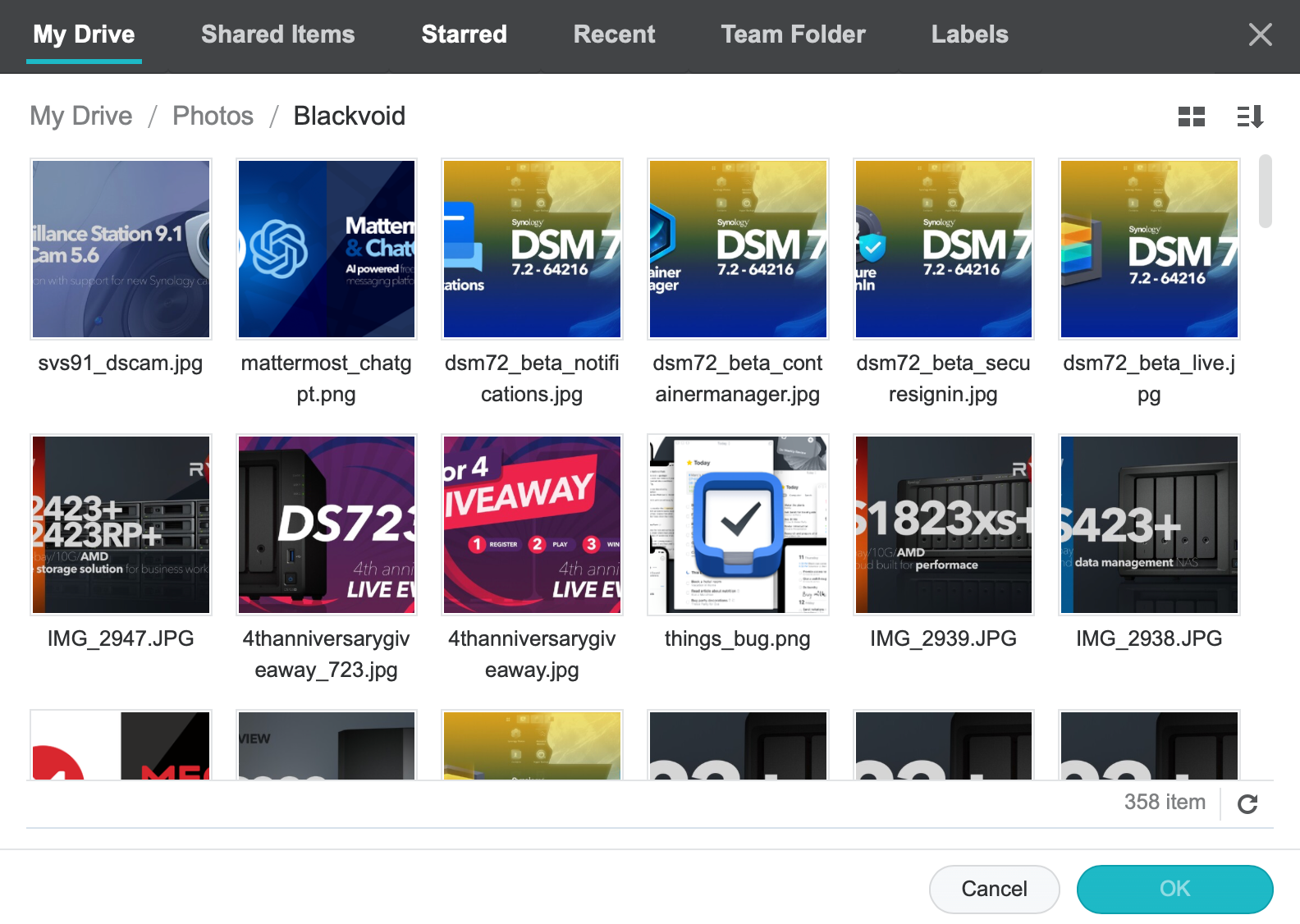The width and height of the screenshot is (1300, 924).
Task: Select the mattermost_chatgpt.png thumbnail
Action: (x=327, y=249)
